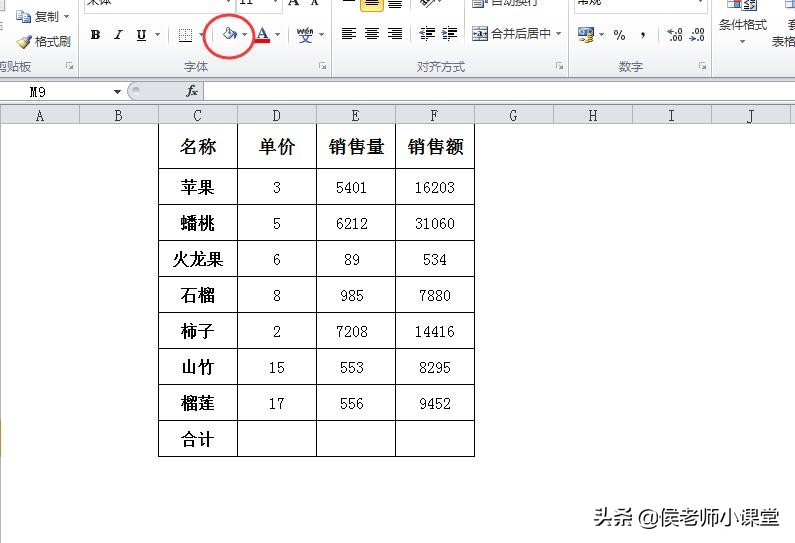Increase the indent
Viewport: 795px width, 543px height.
pos(449,34)
